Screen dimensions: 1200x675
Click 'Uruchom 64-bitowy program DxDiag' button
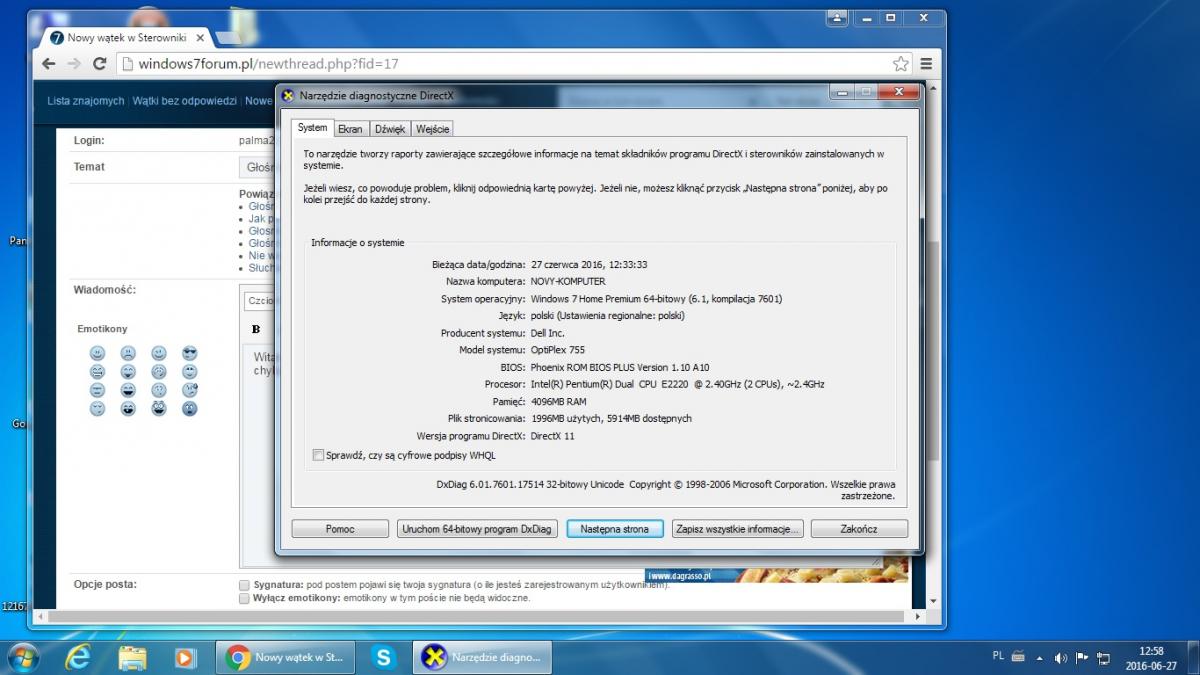pyautogui.click(x=477, y=529)
